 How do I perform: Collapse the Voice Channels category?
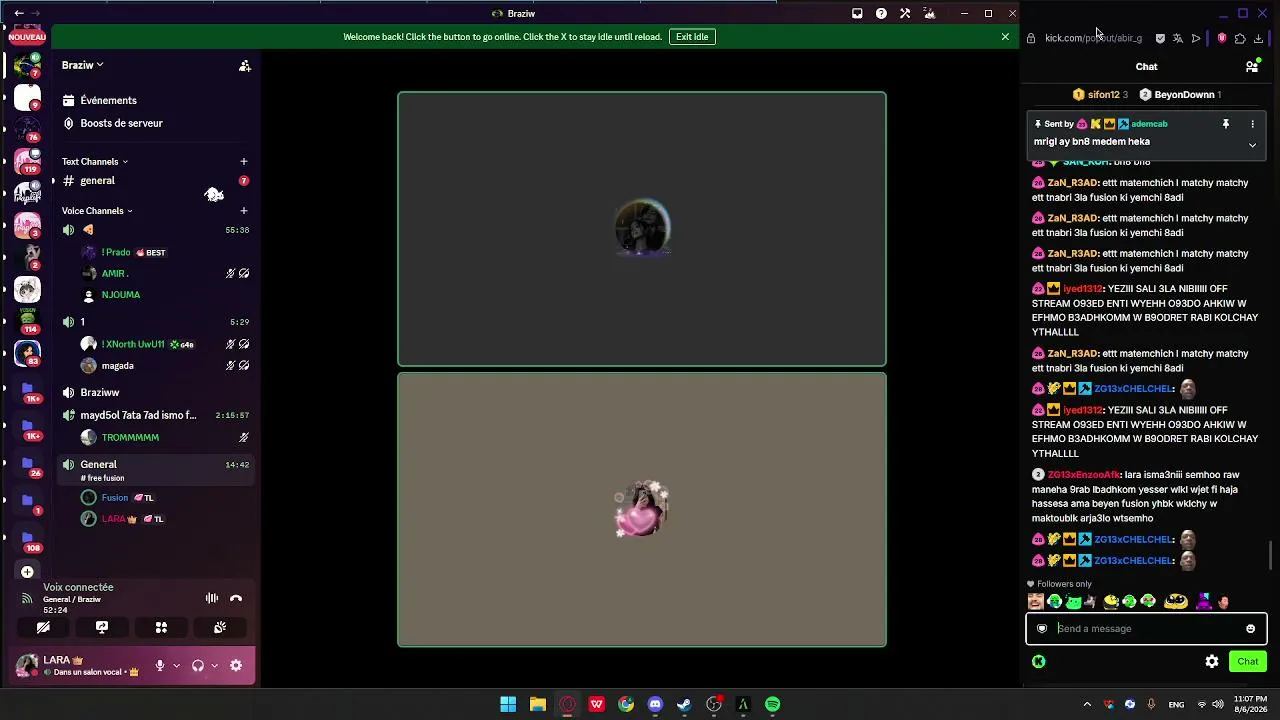97,211
